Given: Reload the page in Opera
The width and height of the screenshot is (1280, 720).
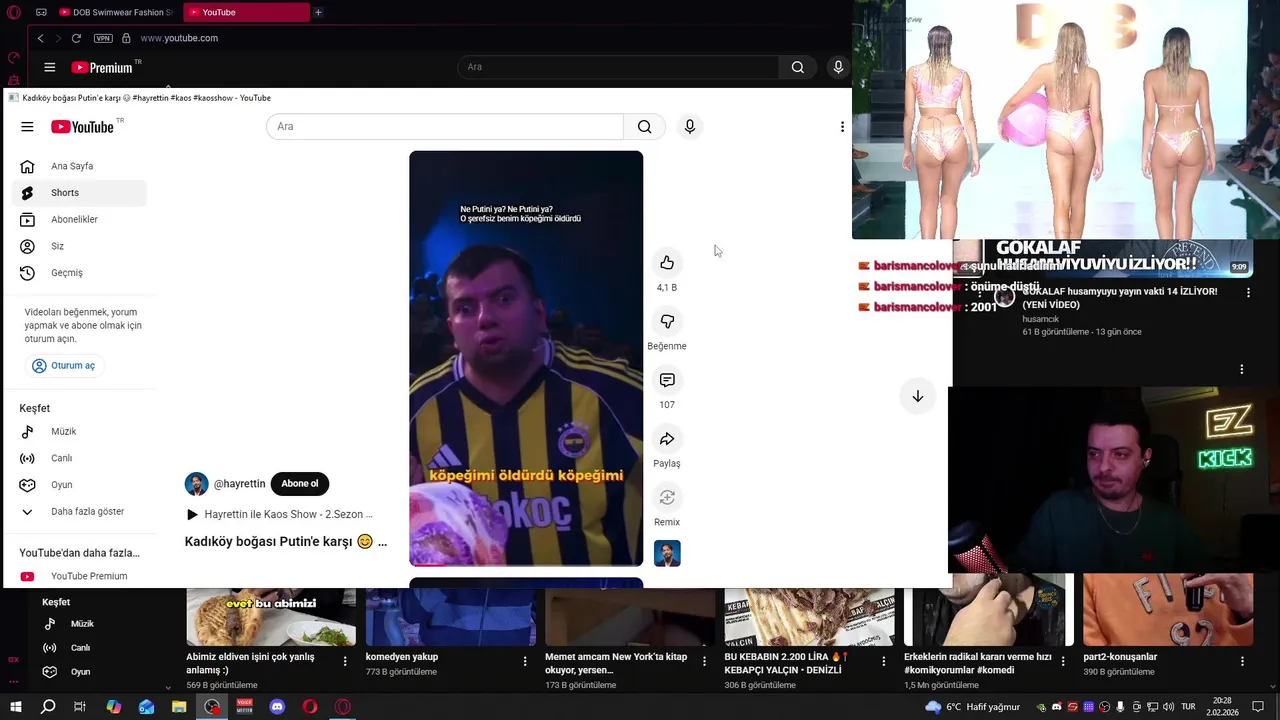Looking at the screenshot, I should 76,38.
